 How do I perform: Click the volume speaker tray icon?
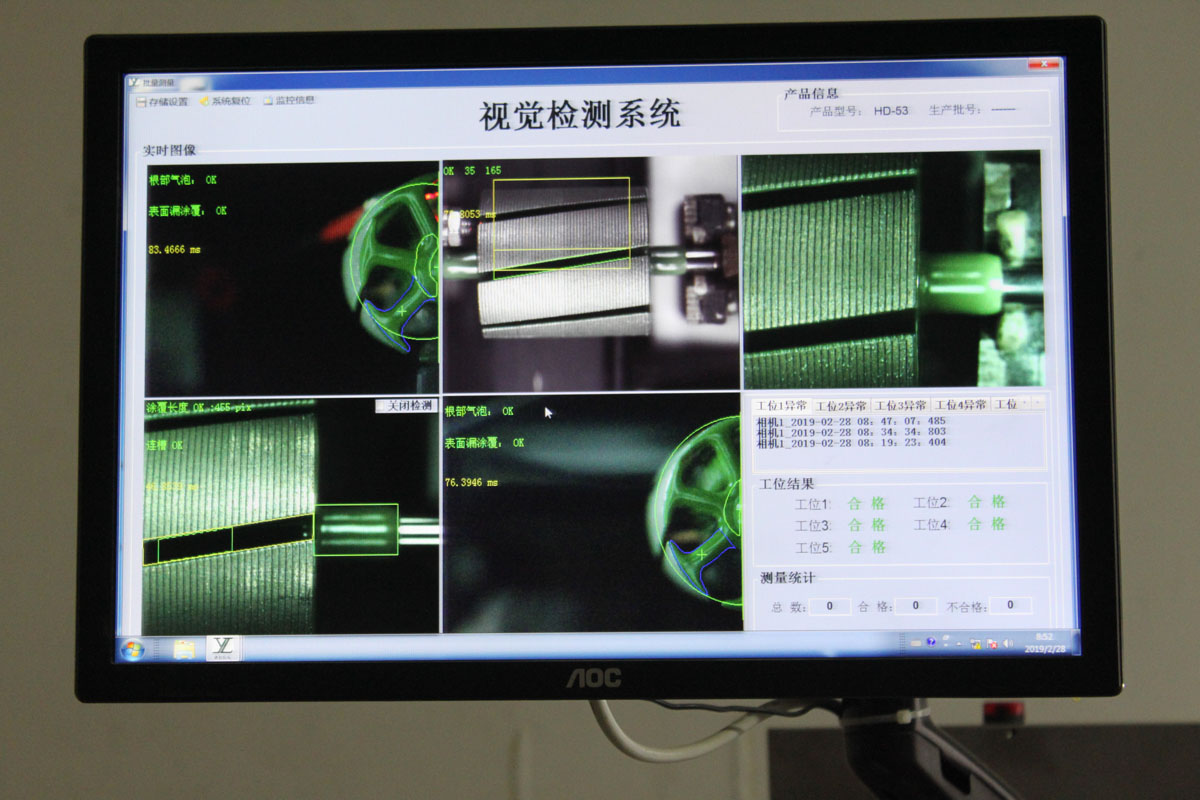point(1007,643)
